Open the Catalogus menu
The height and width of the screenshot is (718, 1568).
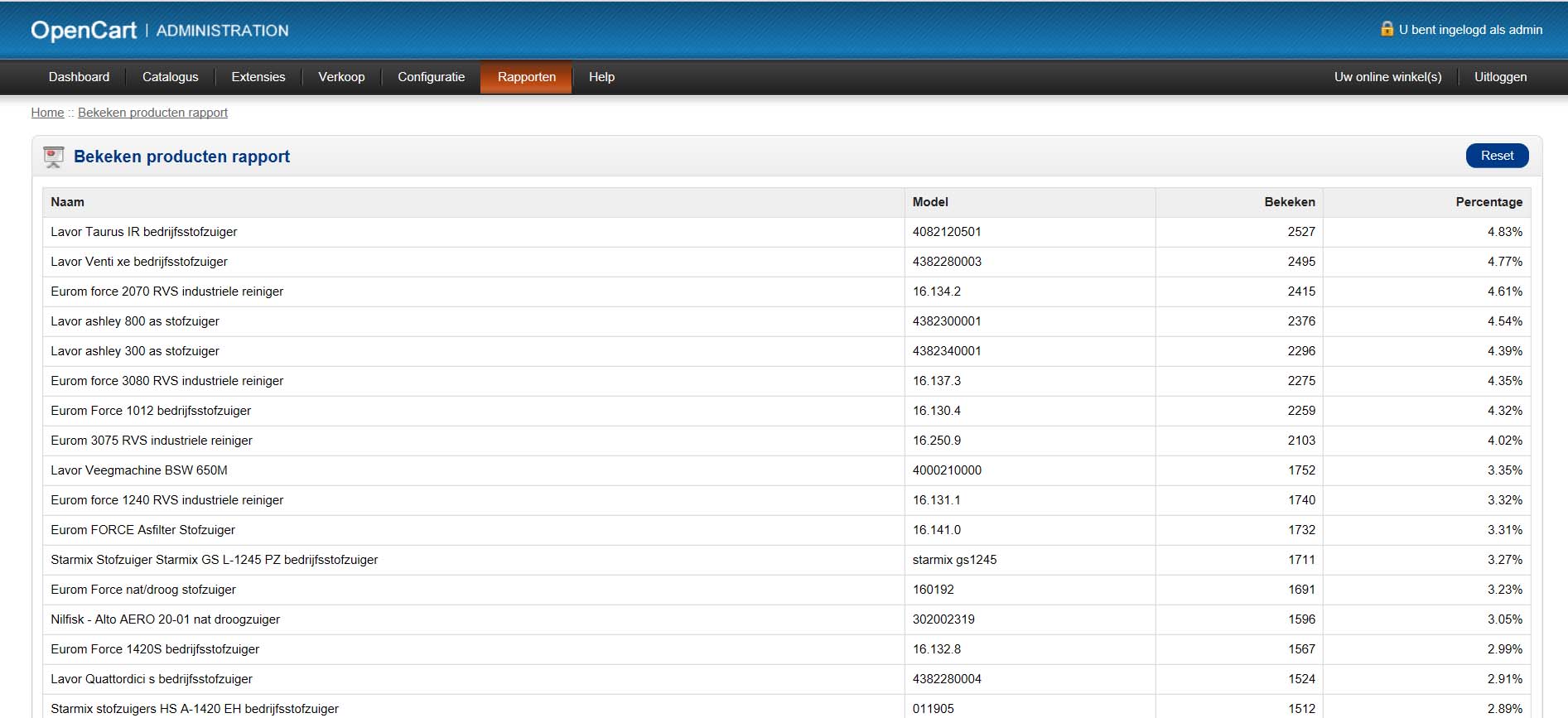tap(170, 77)
